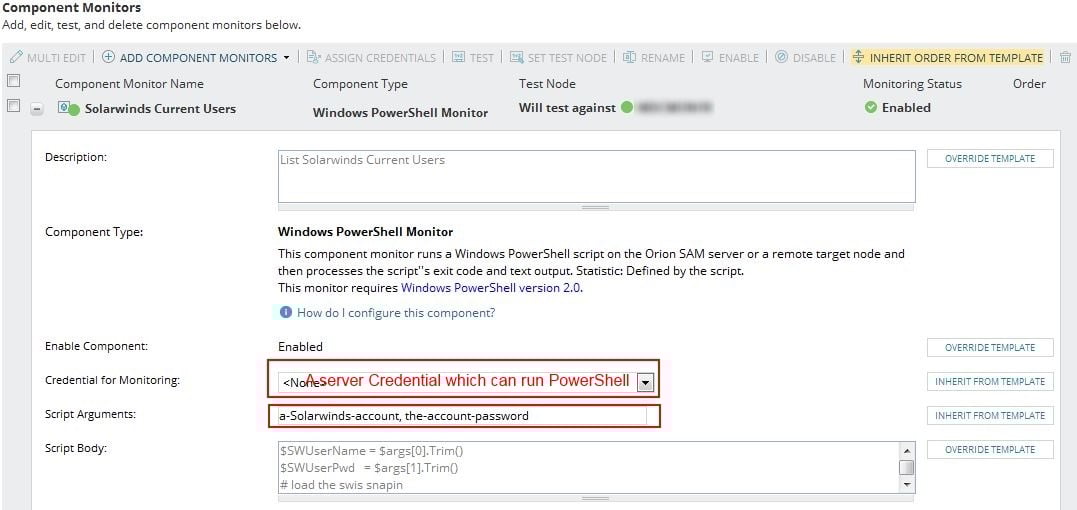Click the Solarwinds Current Users name

tap(160, 108)
